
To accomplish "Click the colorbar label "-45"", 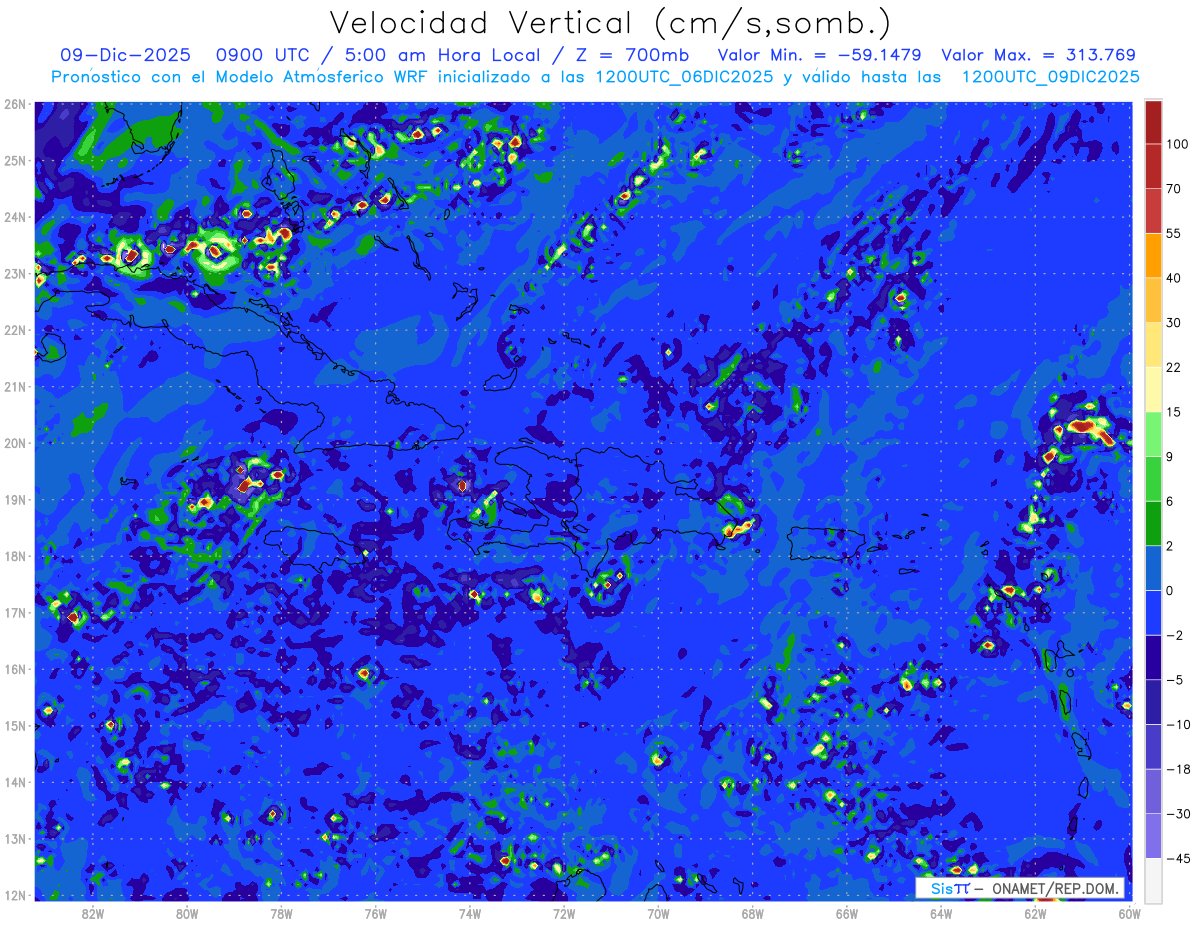I will coord(1177,858).
